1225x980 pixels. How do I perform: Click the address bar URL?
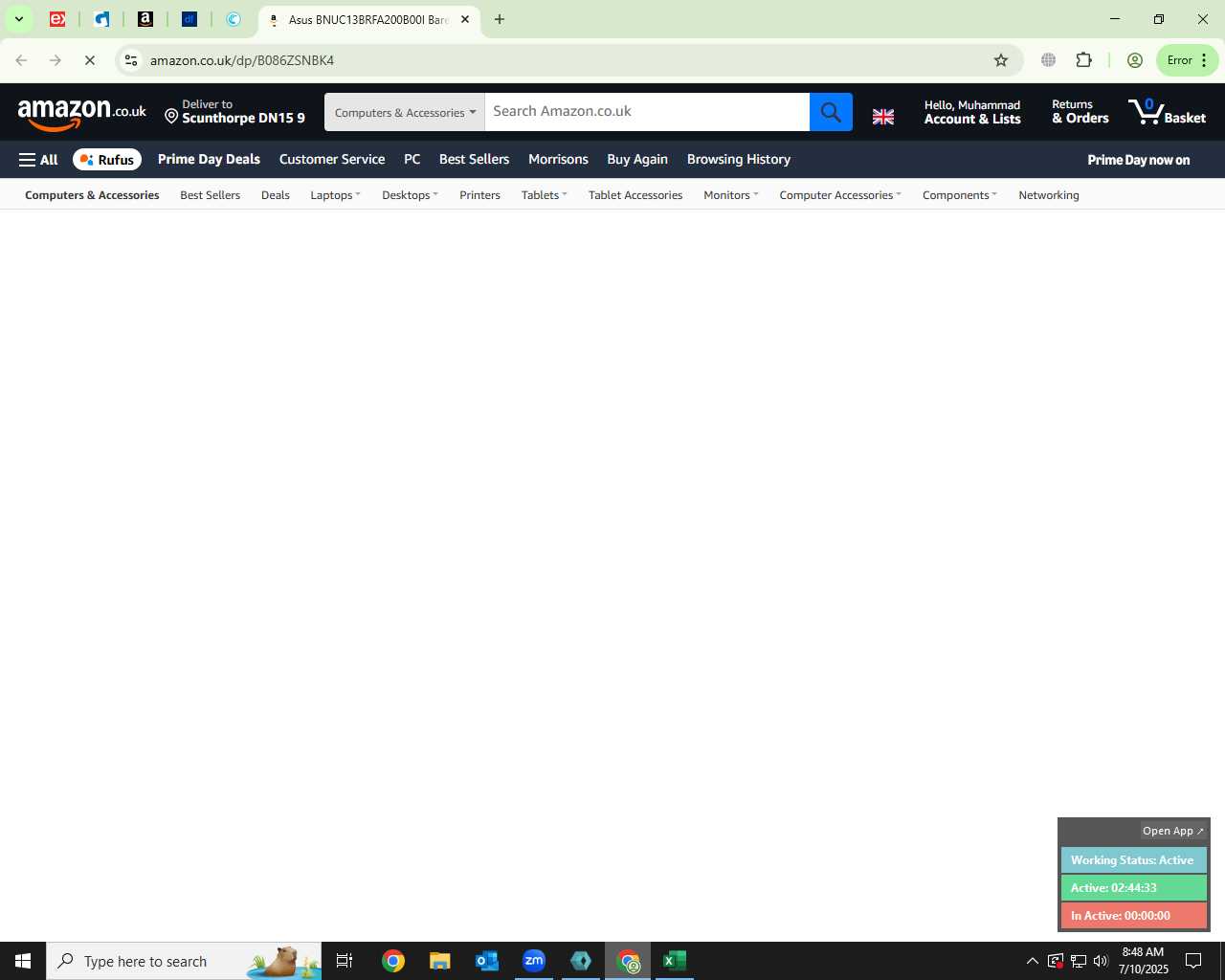(242, 60)
